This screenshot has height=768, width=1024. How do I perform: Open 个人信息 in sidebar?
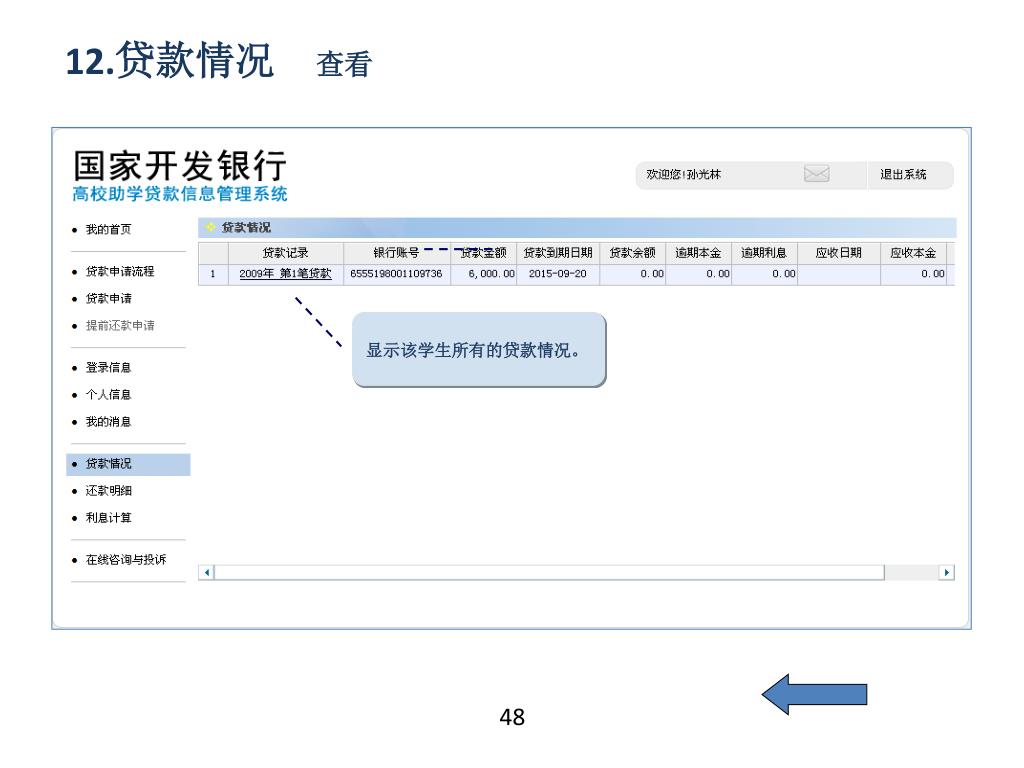click(108, 394)
